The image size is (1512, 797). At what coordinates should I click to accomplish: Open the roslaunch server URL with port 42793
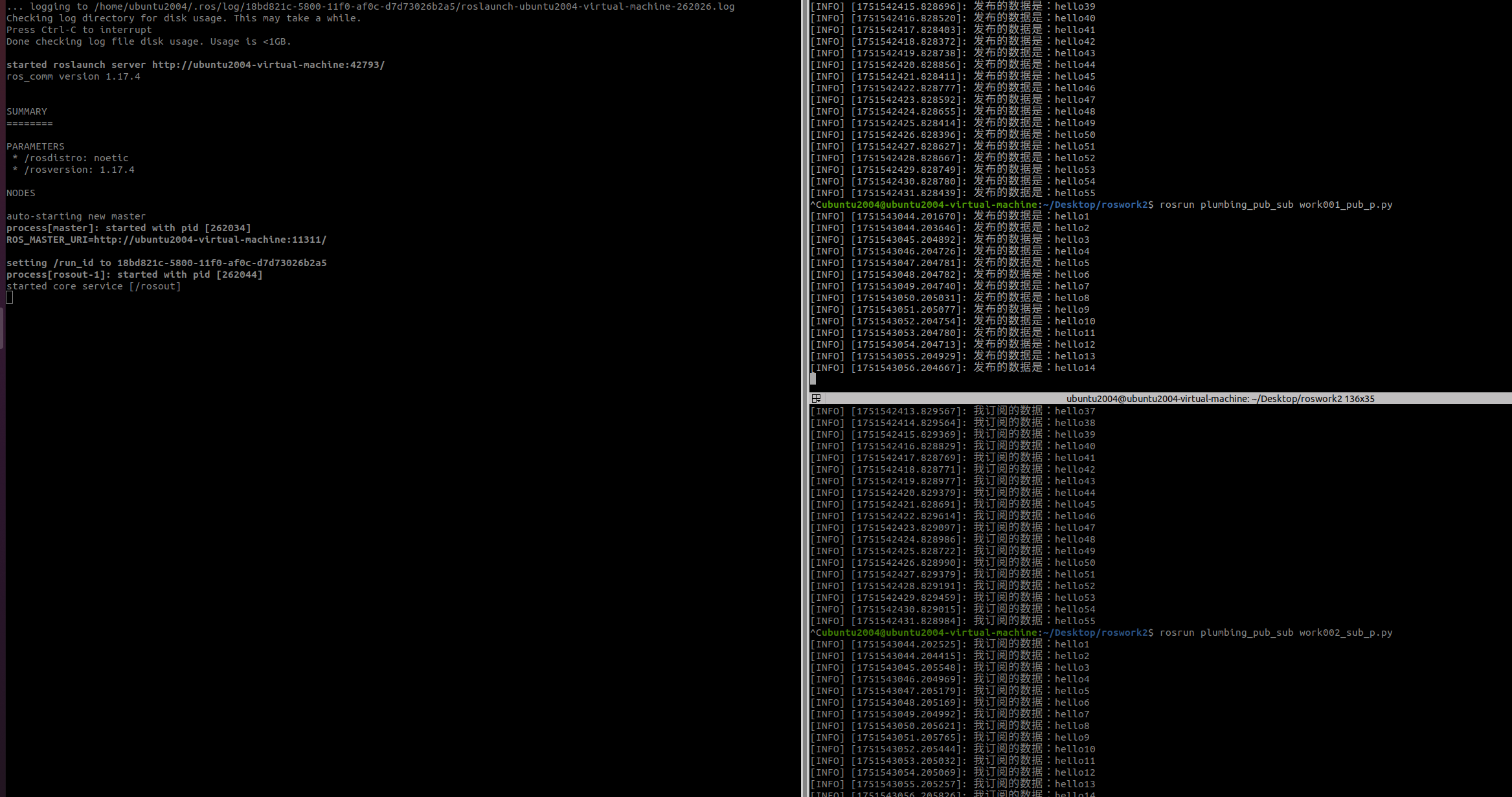pos(268,65)
